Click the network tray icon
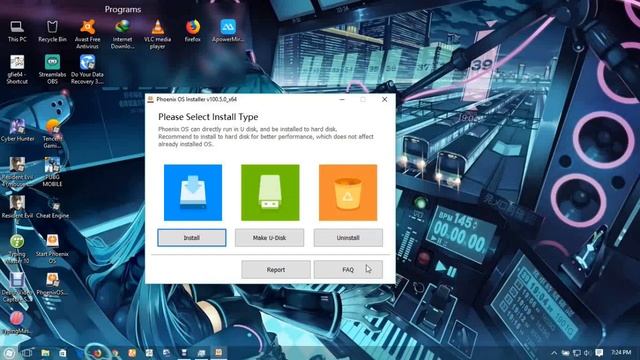Image resolution: width=640 pixels, height=360 pixels. click(576, 353)
